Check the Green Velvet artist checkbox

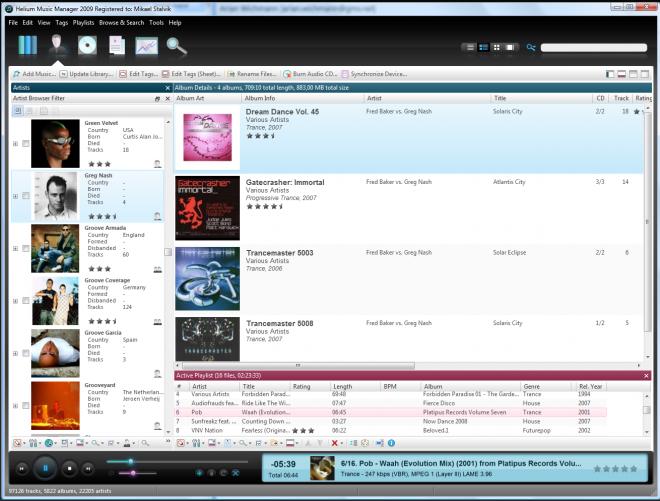[x=26, y=144]
